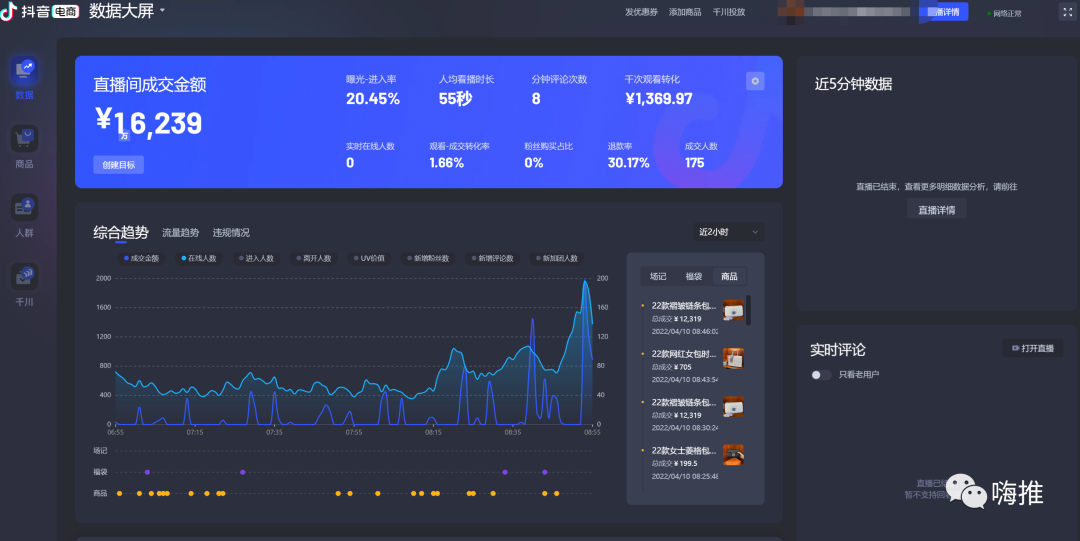Screen dimensions: 1080x541
Task: Click the 总成交 ¥705 product entry text
Action: pyautogui.click(x=672, y=367)
